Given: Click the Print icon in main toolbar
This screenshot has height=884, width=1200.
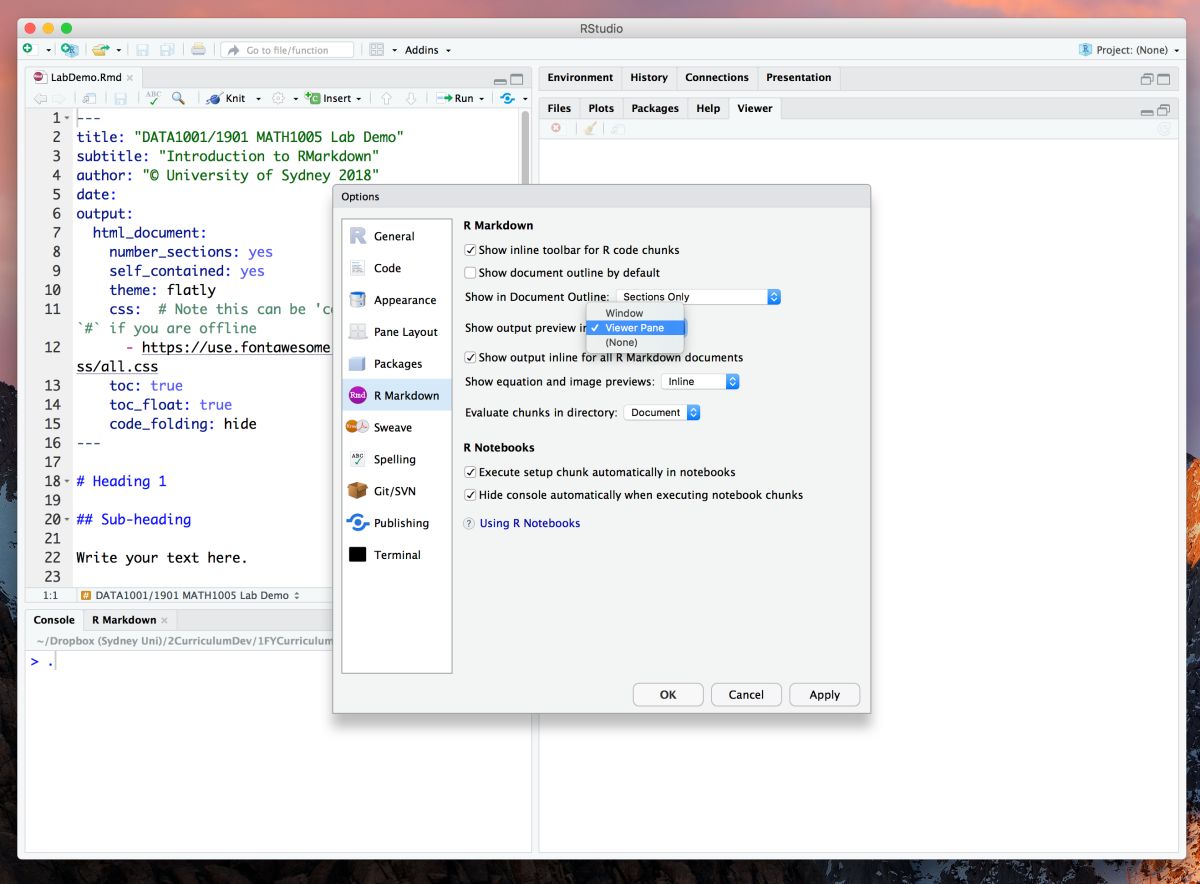Looking at the screenshot, I should click(x=198, y=49).
